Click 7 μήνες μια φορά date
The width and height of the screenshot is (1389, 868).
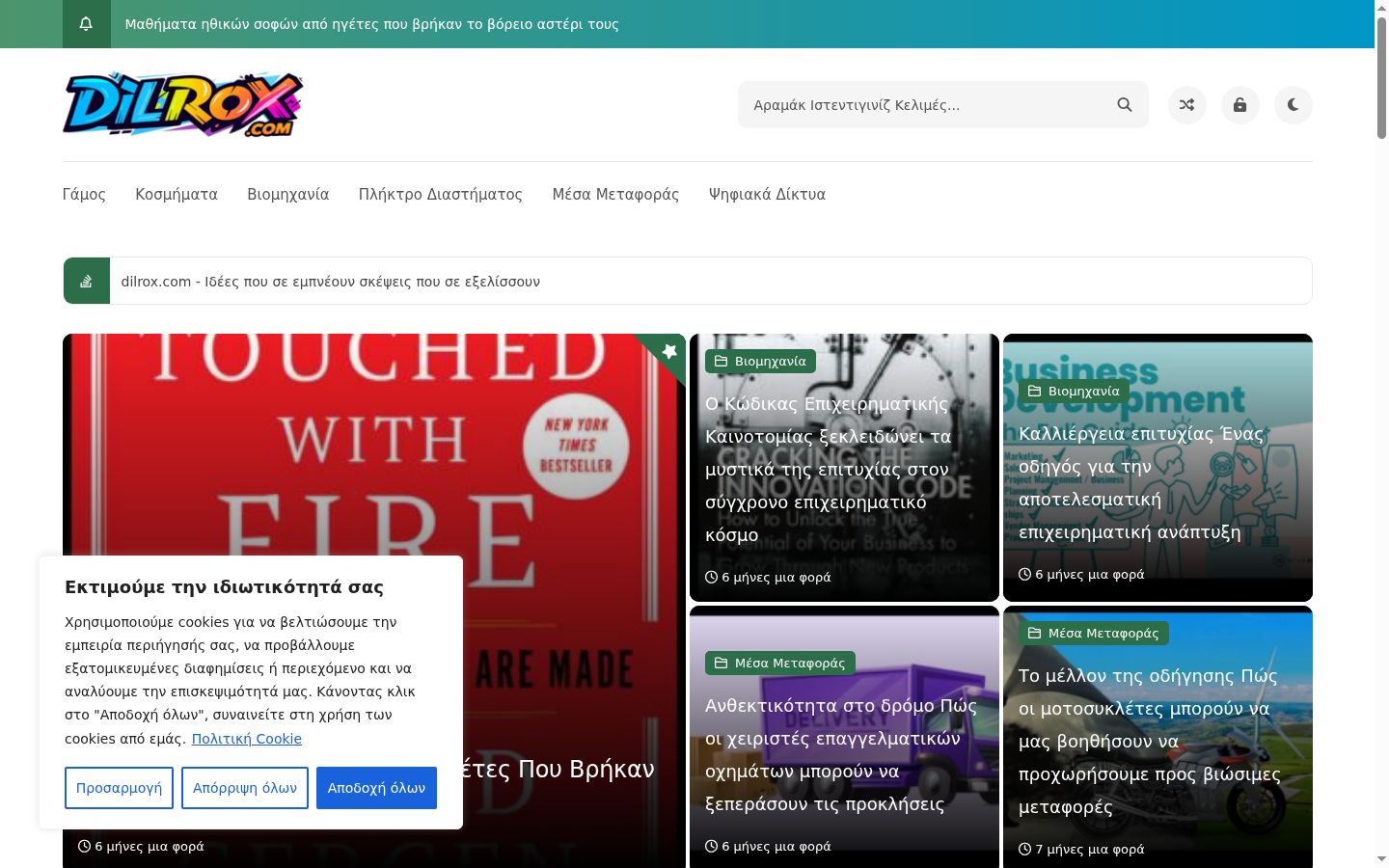[x=1081, y=850]
